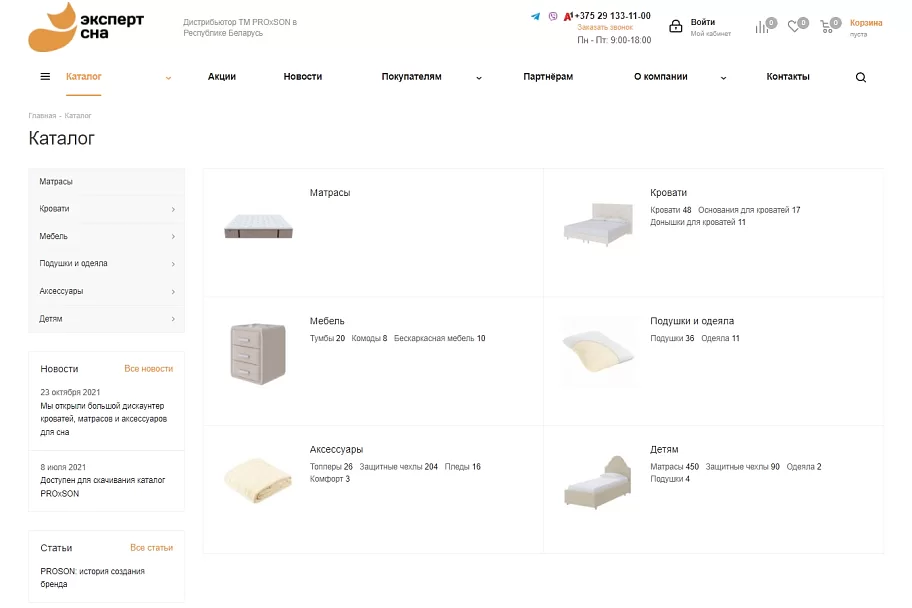The width and height of the screenshot is (912, 608).
Task: Open the product comparison icon
Action: pos(761,27)
